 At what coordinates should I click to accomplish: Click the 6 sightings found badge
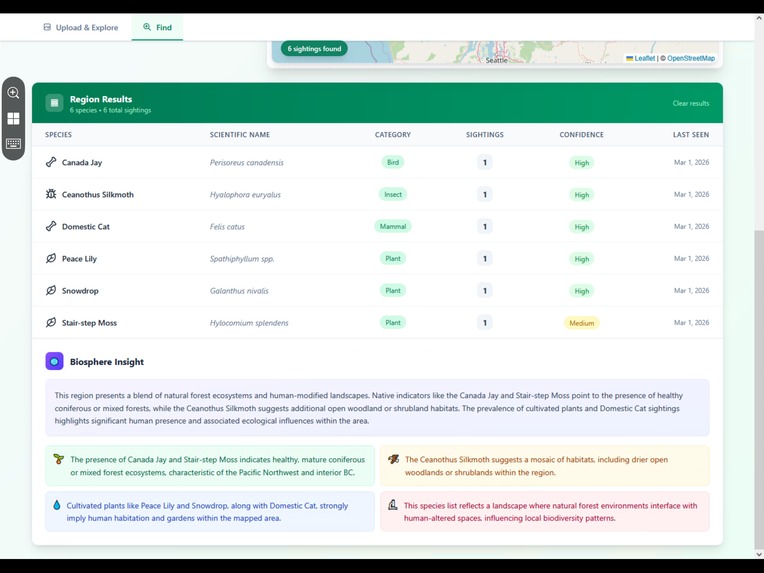[x=314, y=49]
